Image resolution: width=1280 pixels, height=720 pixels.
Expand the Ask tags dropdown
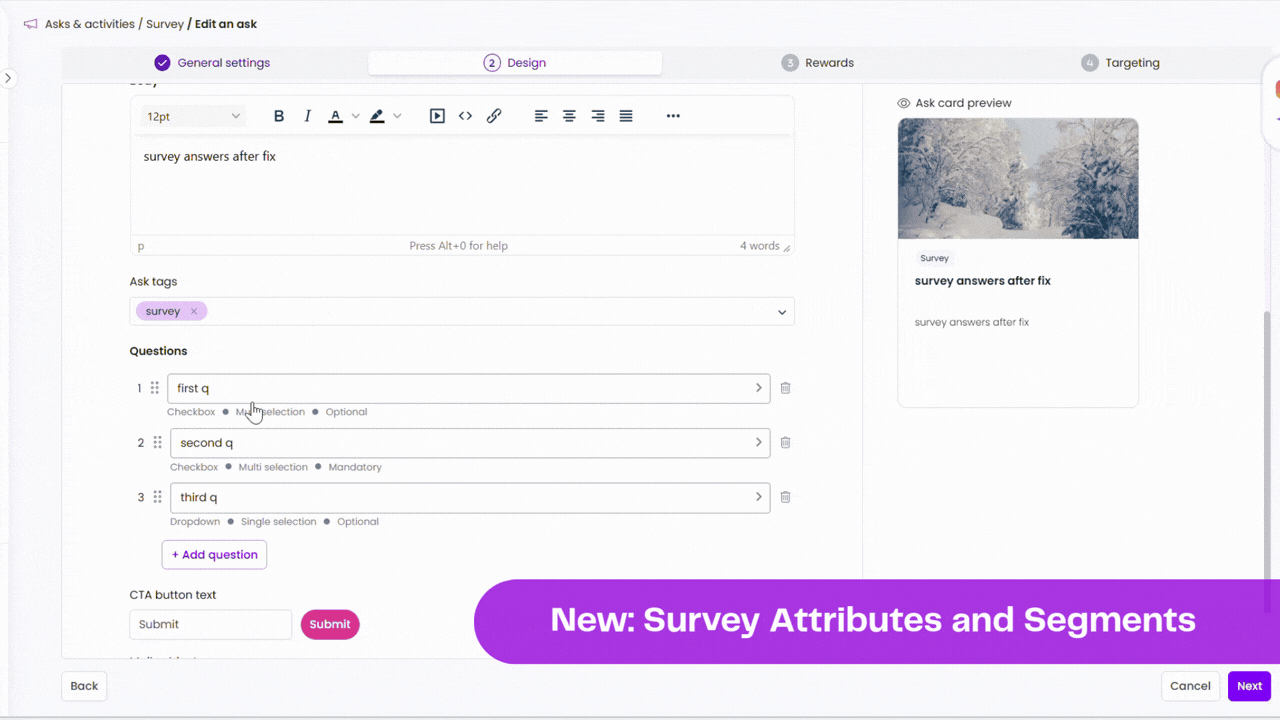coord(782,311)
